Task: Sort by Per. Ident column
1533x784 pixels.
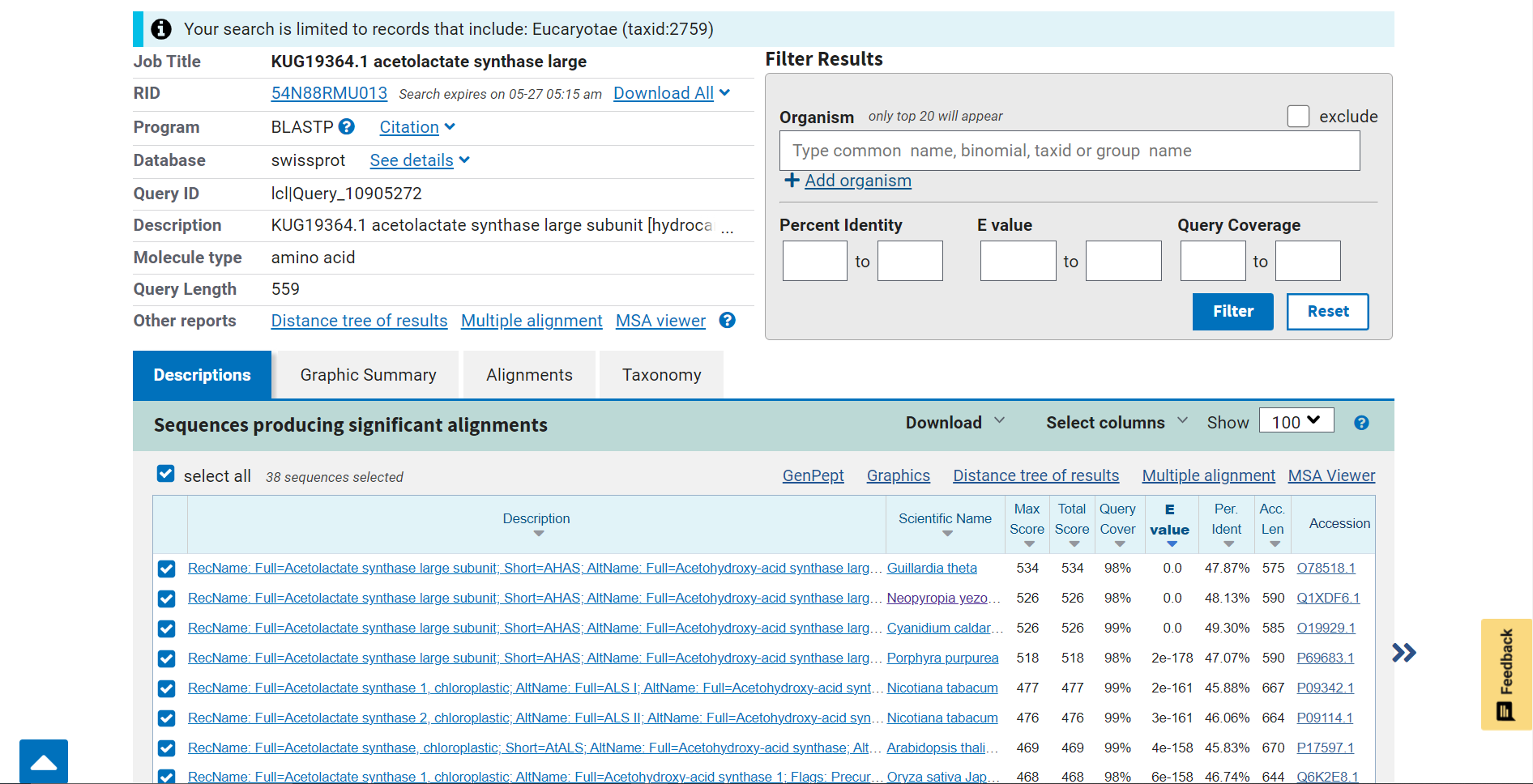Action: [x=1229, y=544]
